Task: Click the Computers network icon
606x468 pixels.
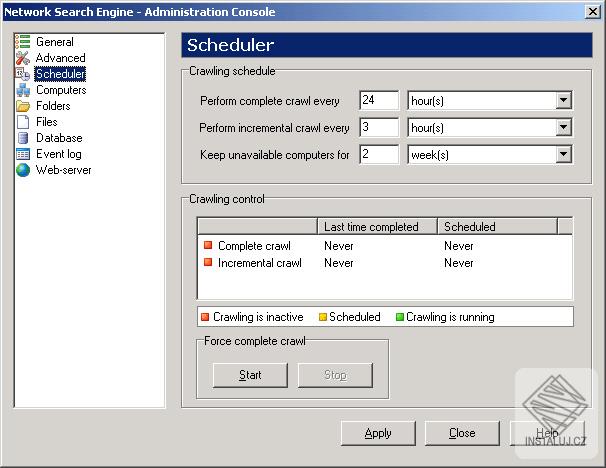Action: point(23,90)
